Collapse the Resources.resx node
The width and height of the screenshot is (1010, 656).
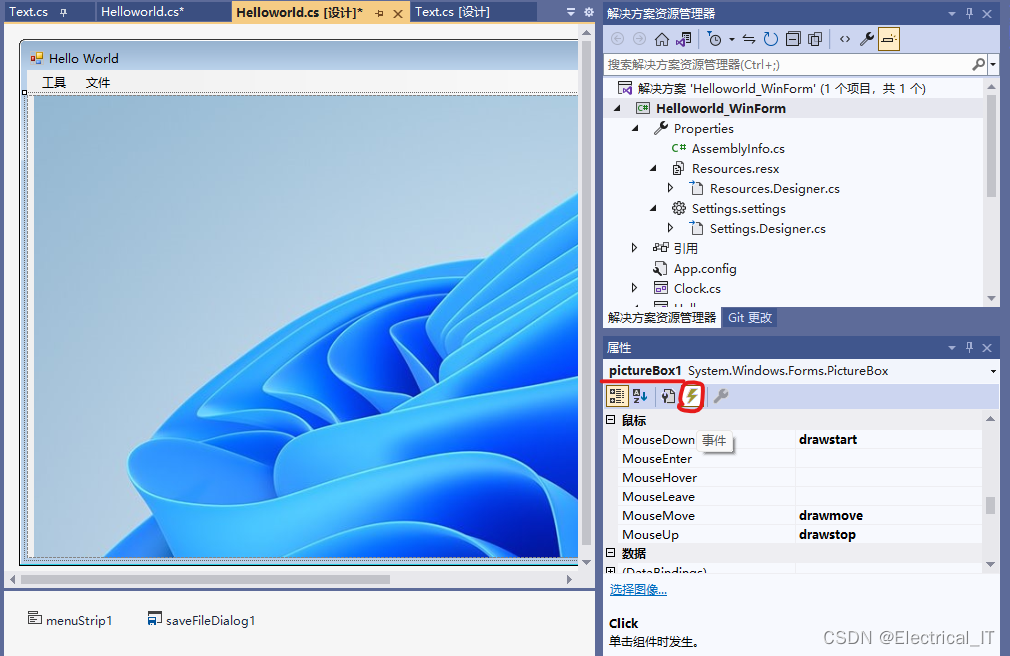[x=654, y=168]
